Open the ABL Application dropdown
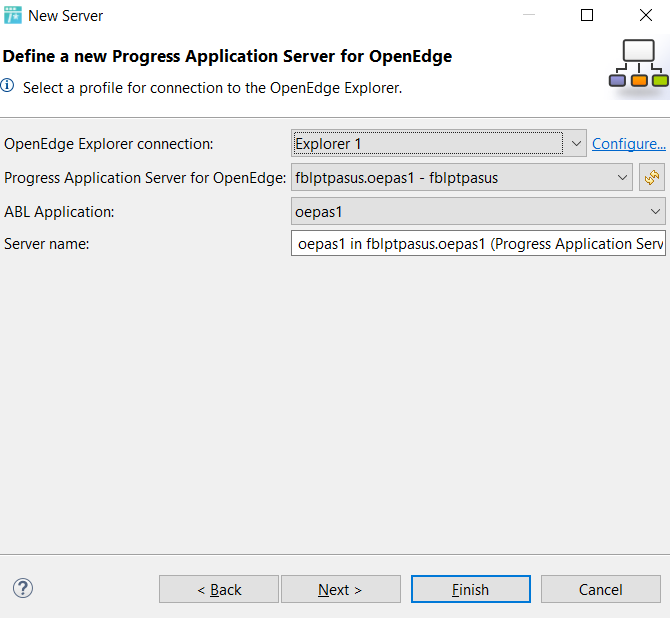 click(478, 211)
